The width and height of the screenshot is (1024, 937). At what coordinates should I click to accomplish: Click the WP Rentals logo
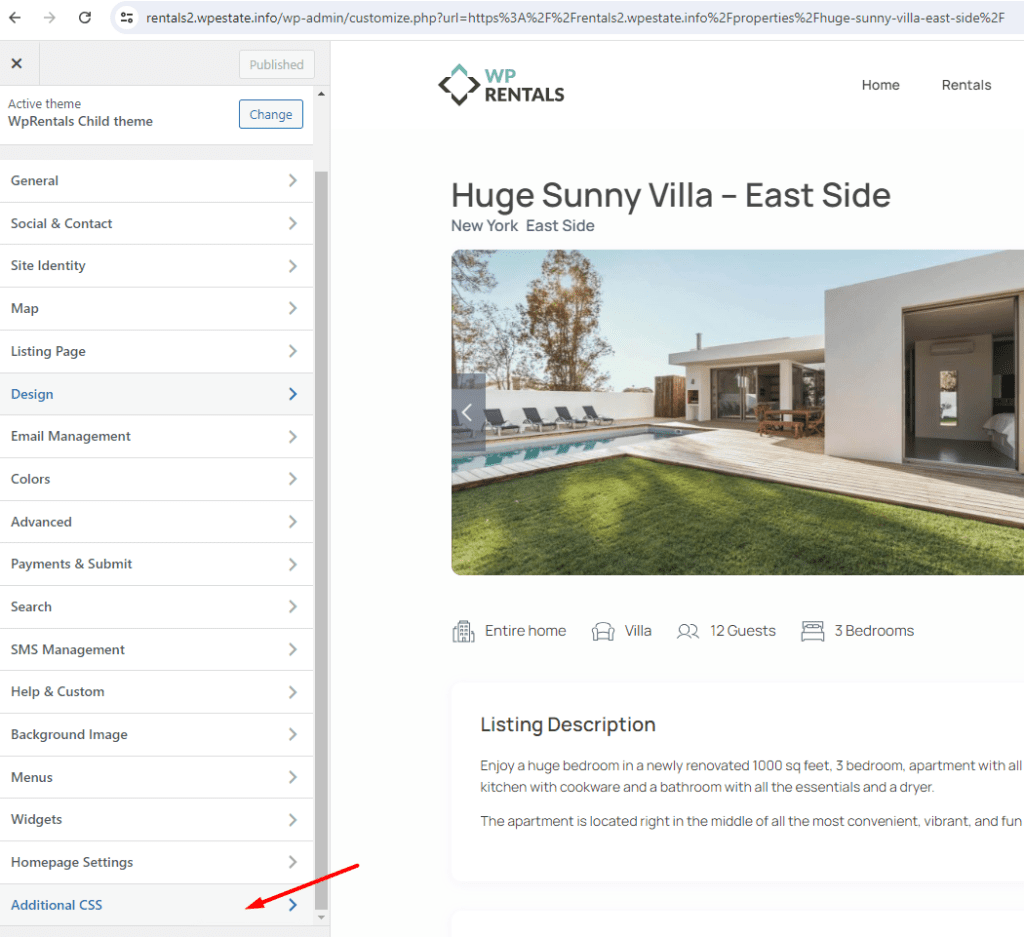tap(502, 85)
